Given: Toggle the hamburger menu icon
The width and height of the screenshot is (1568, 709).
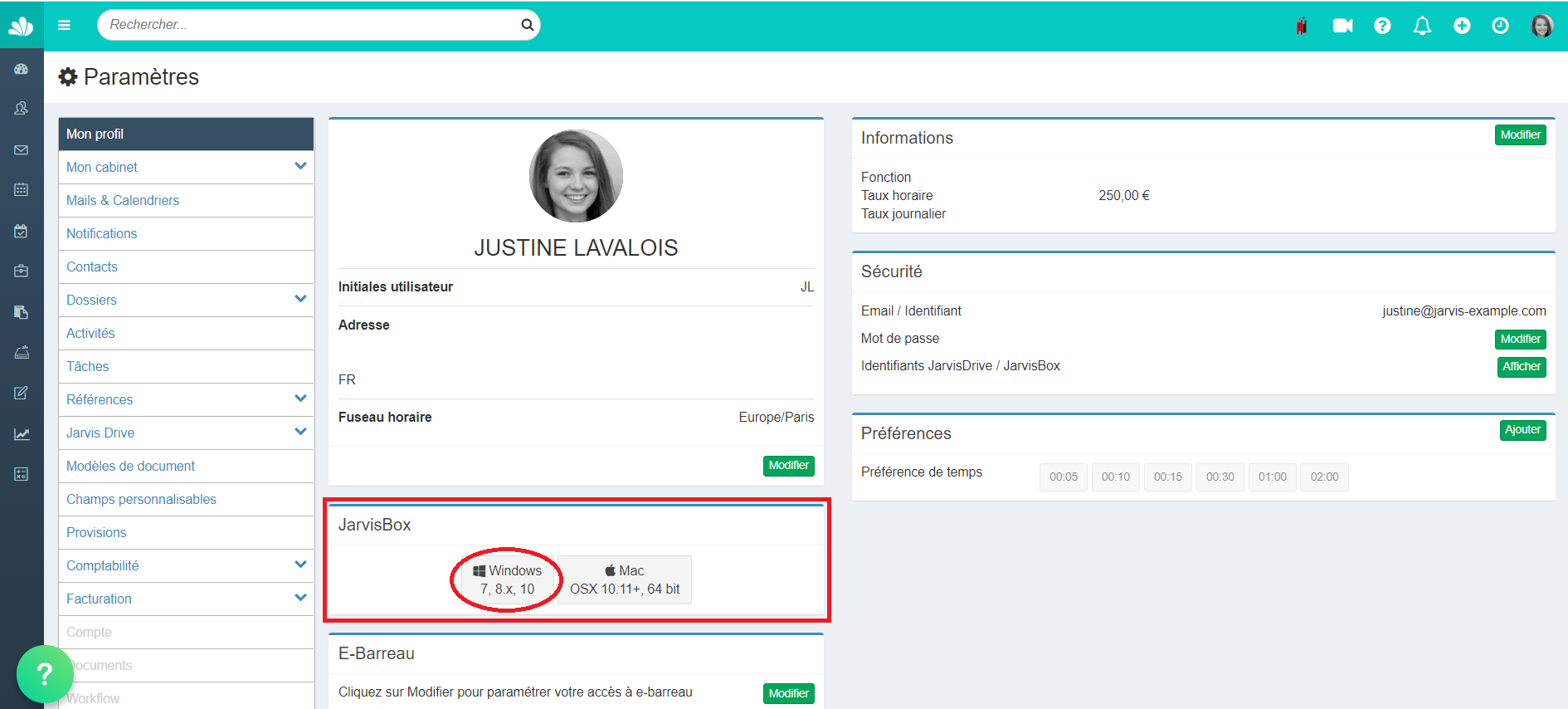Looking at the screenshot, I should [x=64, y=25].
